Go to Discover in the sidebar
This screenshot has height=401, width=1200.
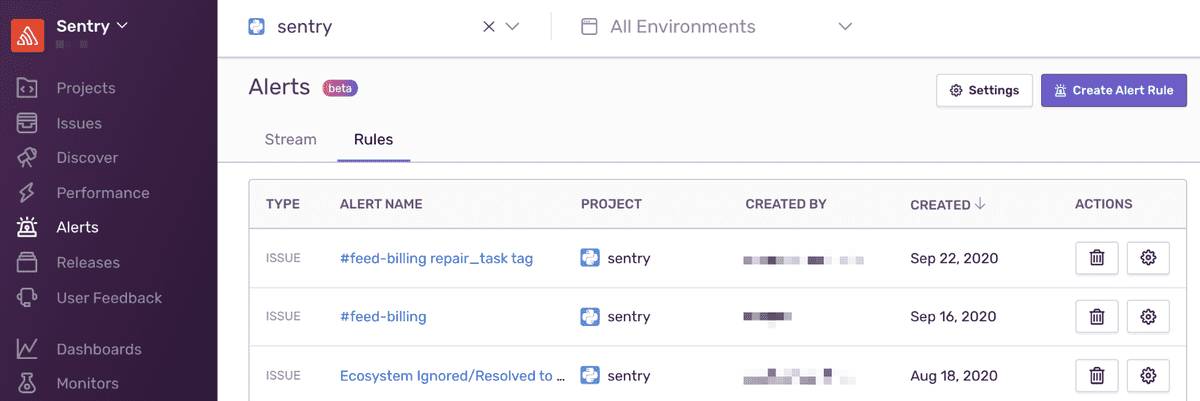(x=87, y=158)
